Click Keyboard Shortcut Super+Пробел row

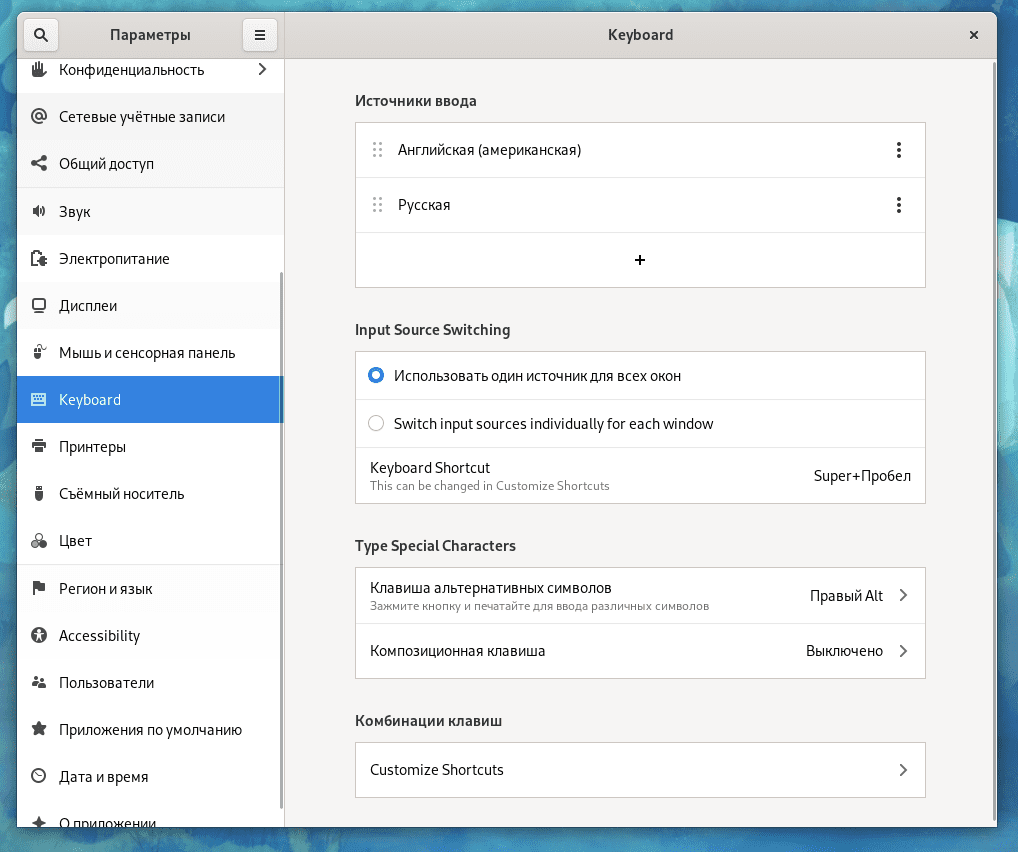(x=640, y=476)
